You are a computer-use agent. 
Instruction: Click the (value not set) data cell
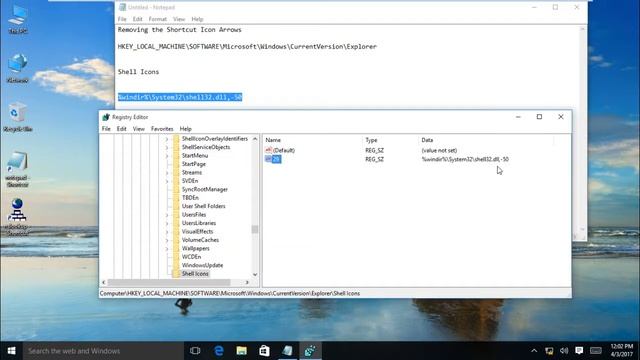click(x=439, y=150)
